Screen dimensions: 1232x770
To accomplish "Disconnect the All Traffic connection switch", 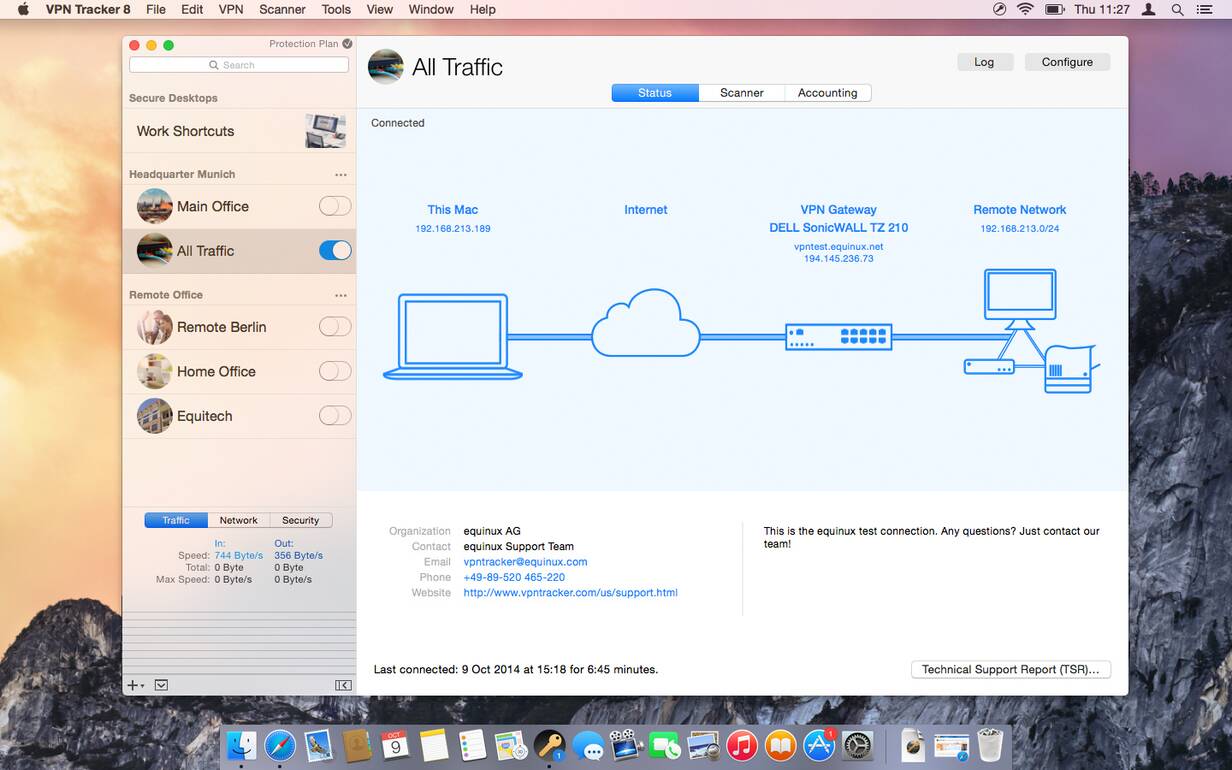I will [335, 250].
